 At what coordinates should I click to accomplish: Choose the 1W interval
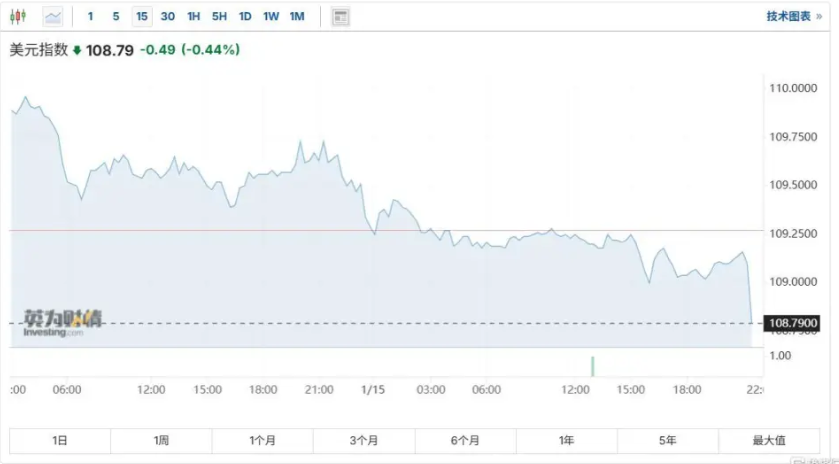point(271,17)
